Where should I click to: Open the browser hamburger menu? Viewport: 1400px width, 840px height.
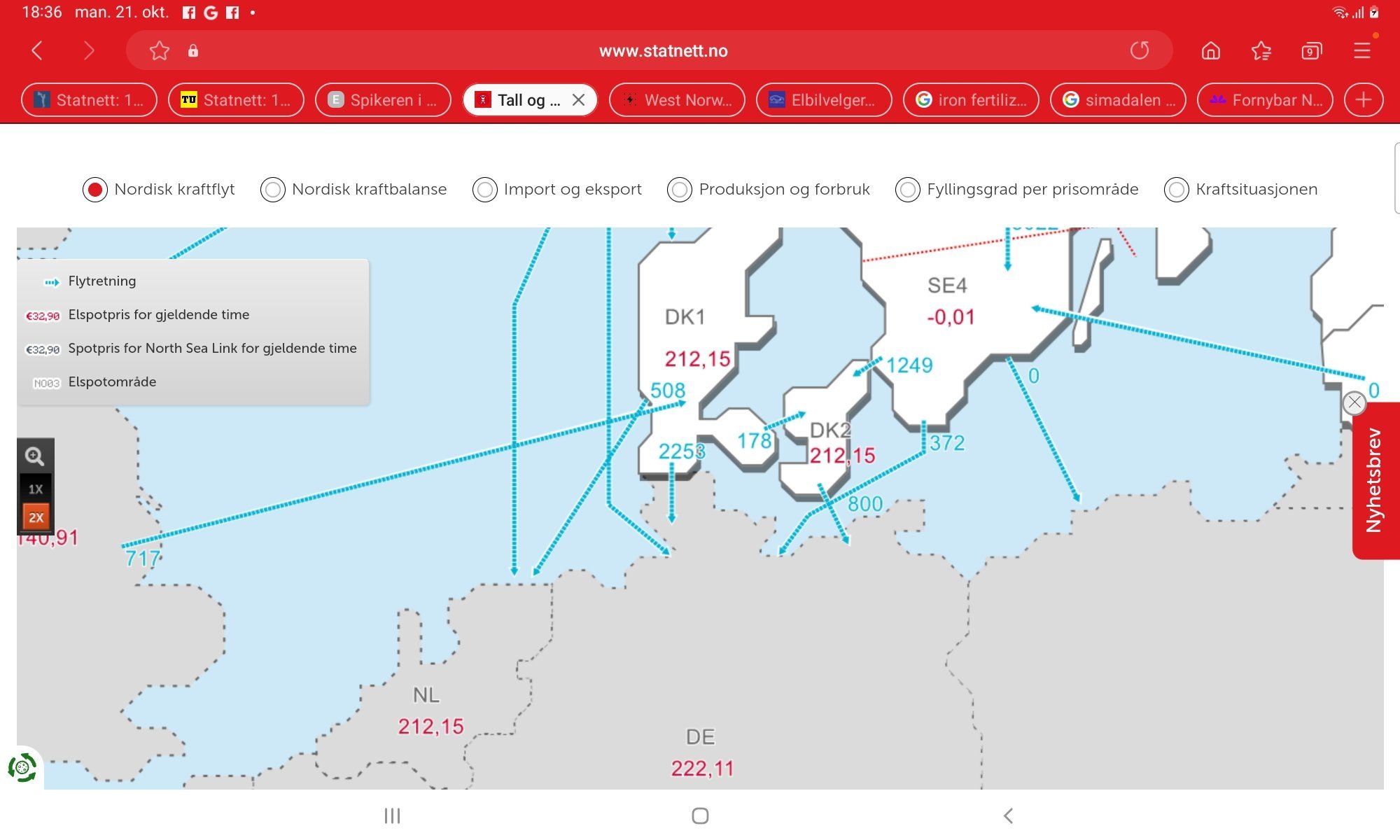point(1362,50)
